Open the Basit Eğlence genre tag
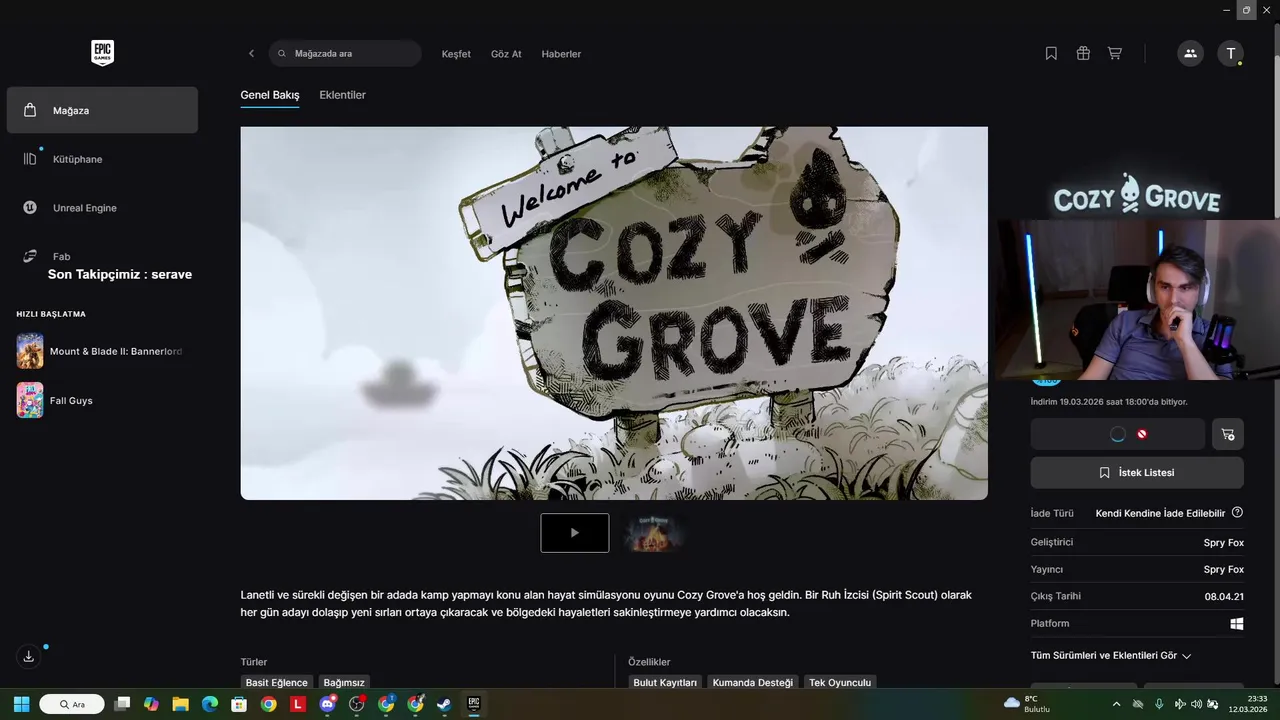Screen dimensions: 1280x720 click(x=277, y=682)
